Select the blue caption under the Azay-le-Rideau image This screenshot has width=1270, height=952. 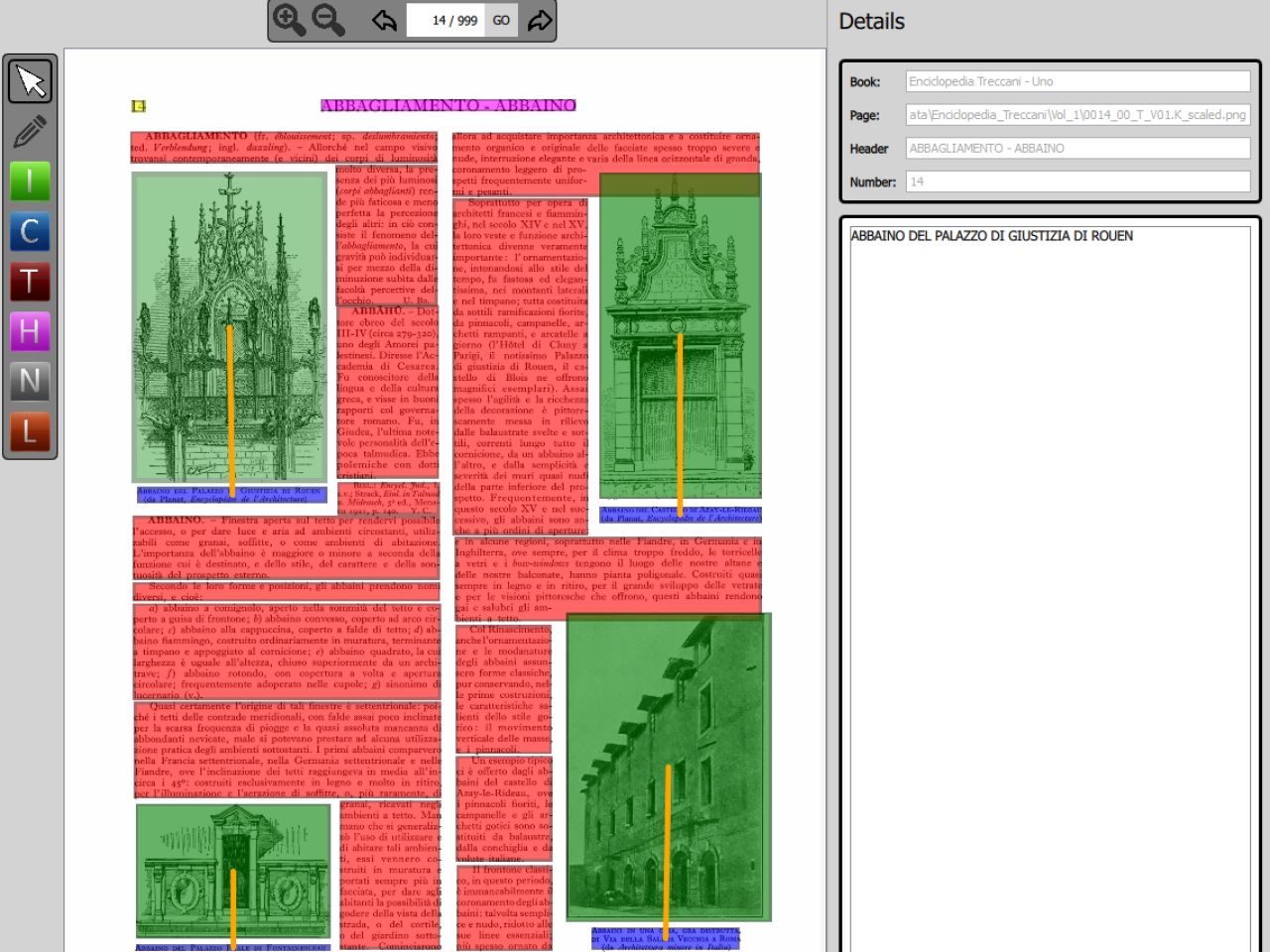(681, 514)
